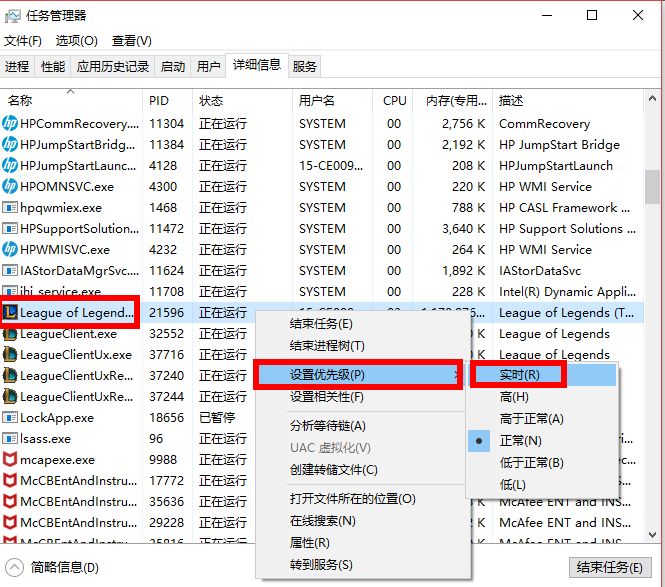Sort processes by CPU column
Screen dimensions: 665x587
tap(392, 101)
